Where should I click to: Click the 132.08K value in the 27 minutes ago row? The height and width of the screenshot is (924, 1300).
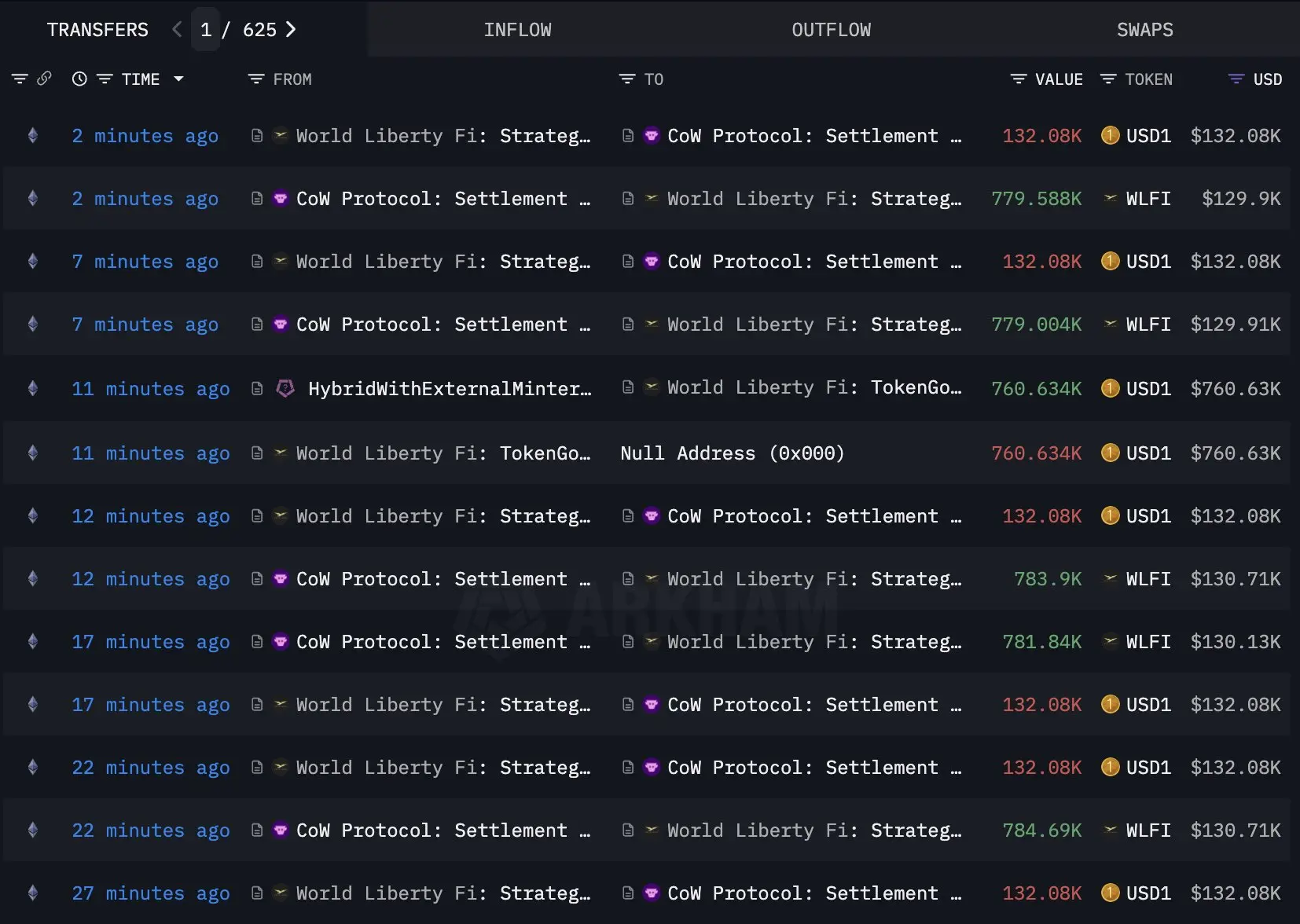pos(1042,893)
